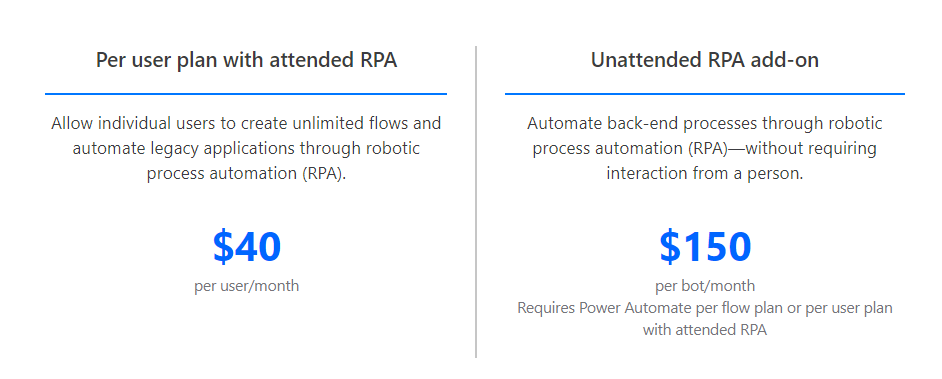The image size is (942, 379).
Task: Click the 'per bot/month' label
Action: pos(705,286)
